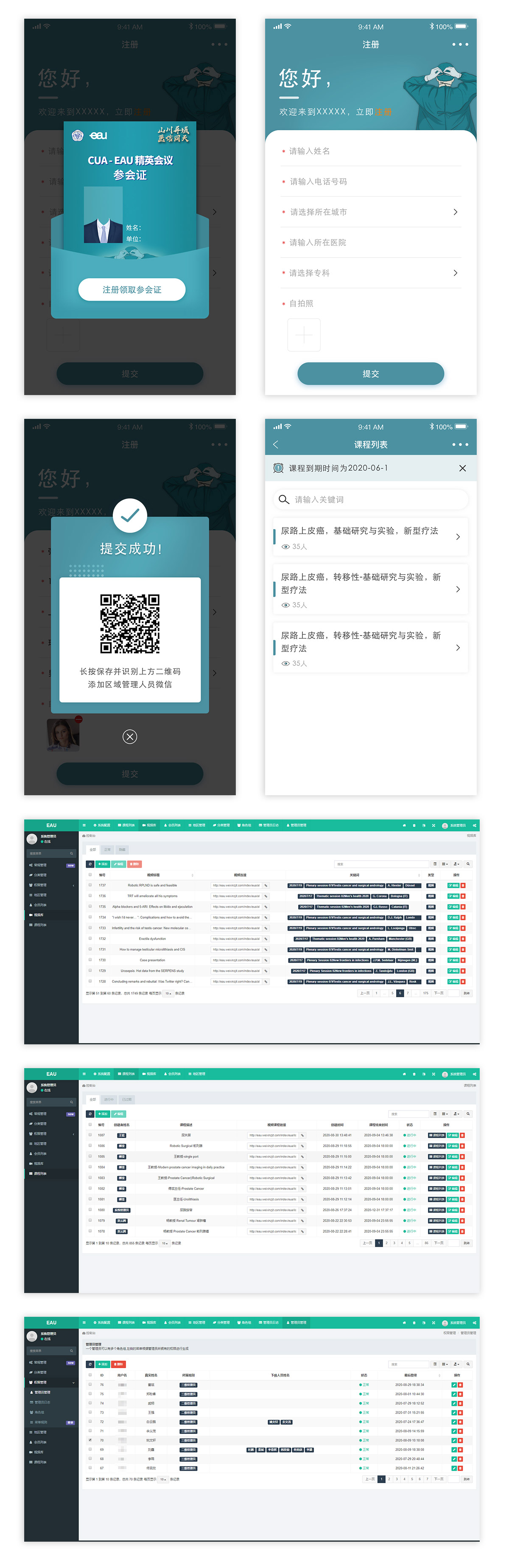
Task: Tap the 请输入姓名 name field
Action: tap(371, 151)
